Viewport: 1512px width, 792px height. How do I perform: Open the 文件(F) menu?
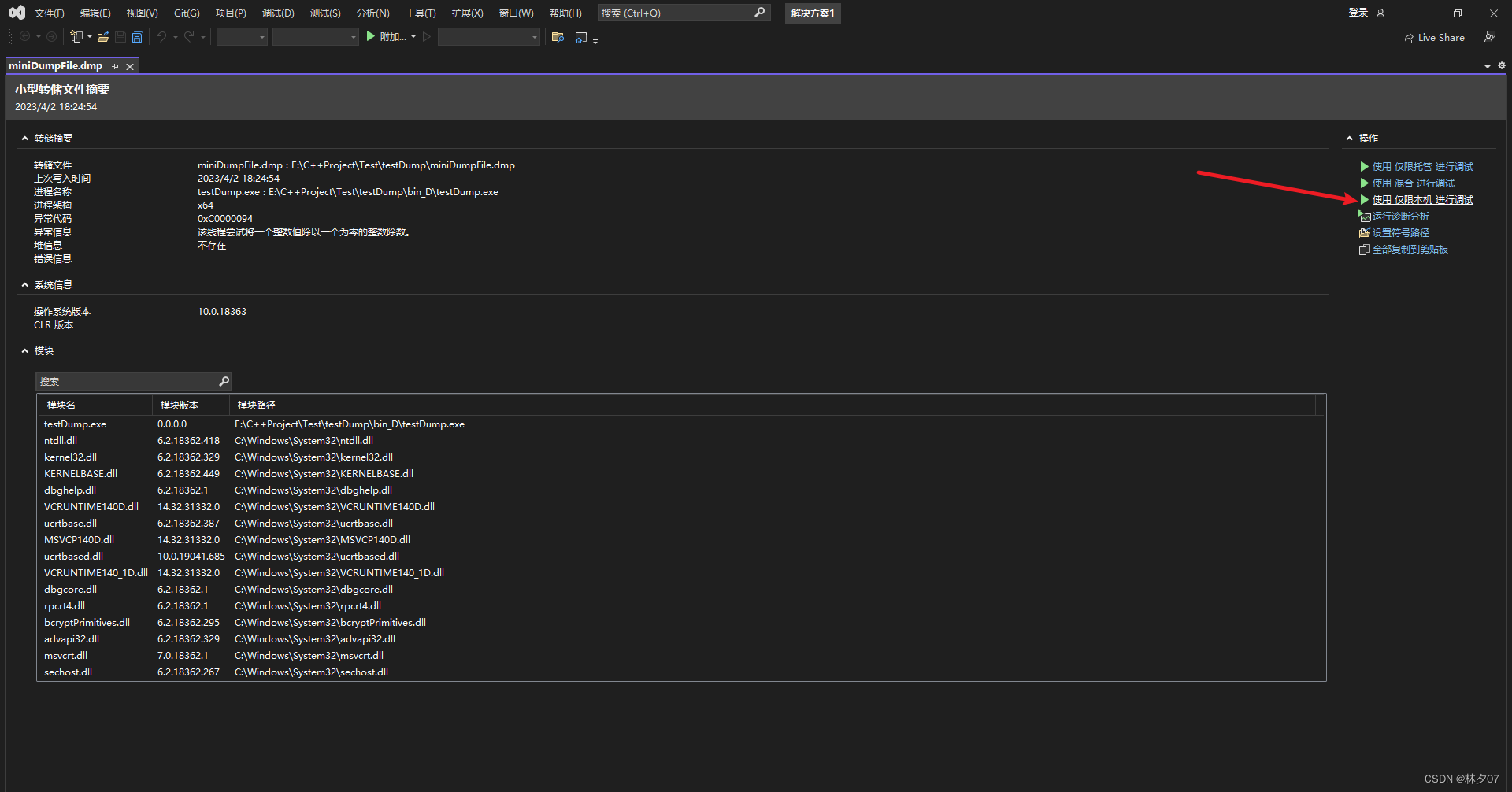[x=49, y=13]
